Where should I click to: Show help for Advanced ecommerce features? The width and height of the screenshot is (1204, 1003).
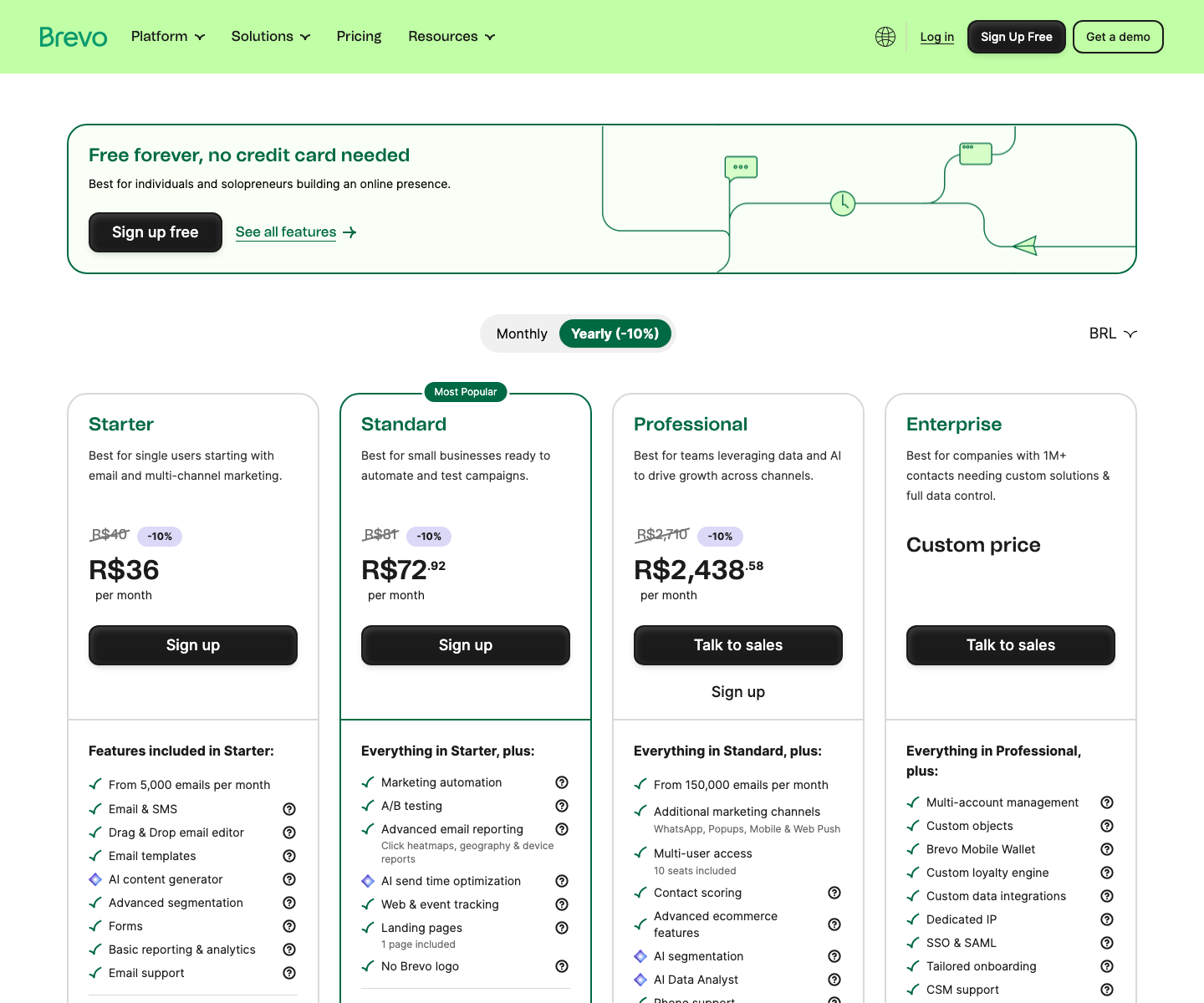point(834,924)
